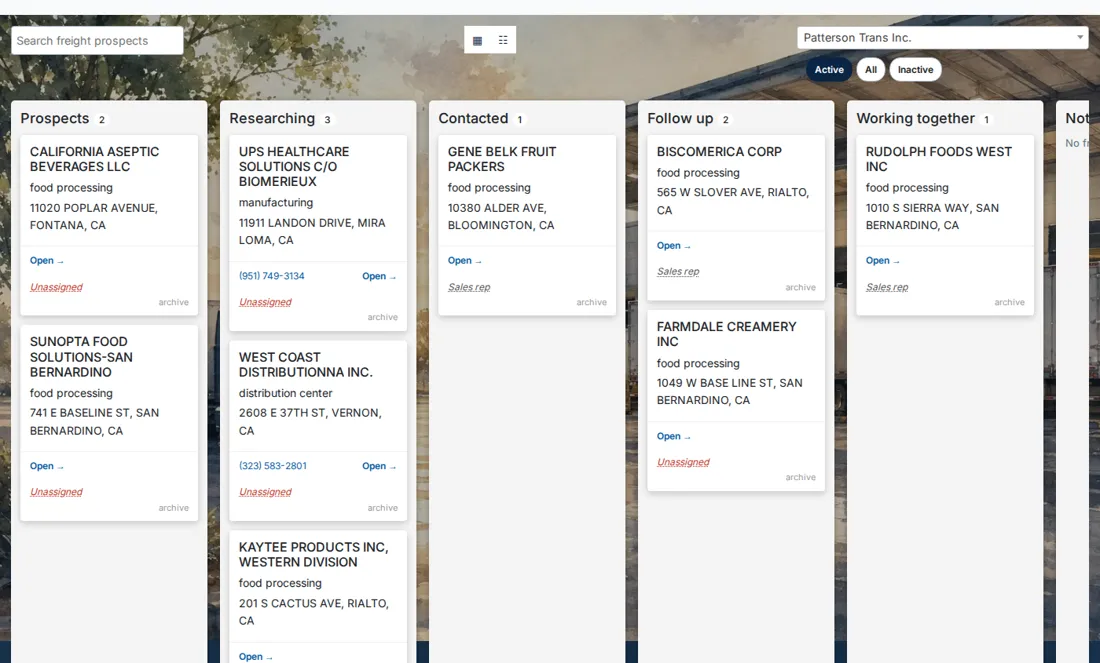
Task: Select the CALIFORNIA ASEPTIC BEVERAGES LLC title
Action: pyautogui.click(x=94, y=159)
